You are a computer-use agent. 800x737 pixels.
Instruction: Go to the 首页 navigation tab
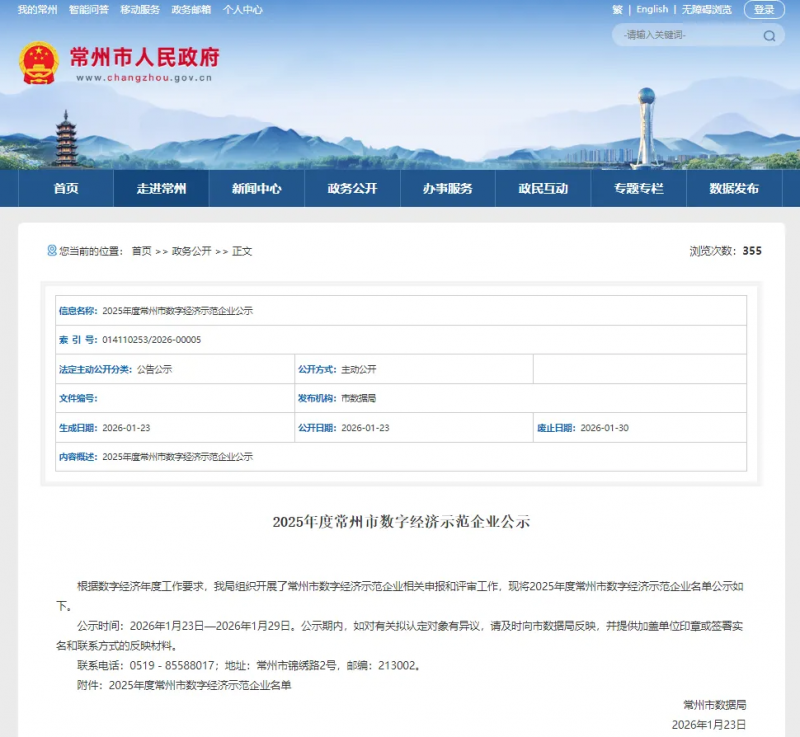click(x=64, y=189)
